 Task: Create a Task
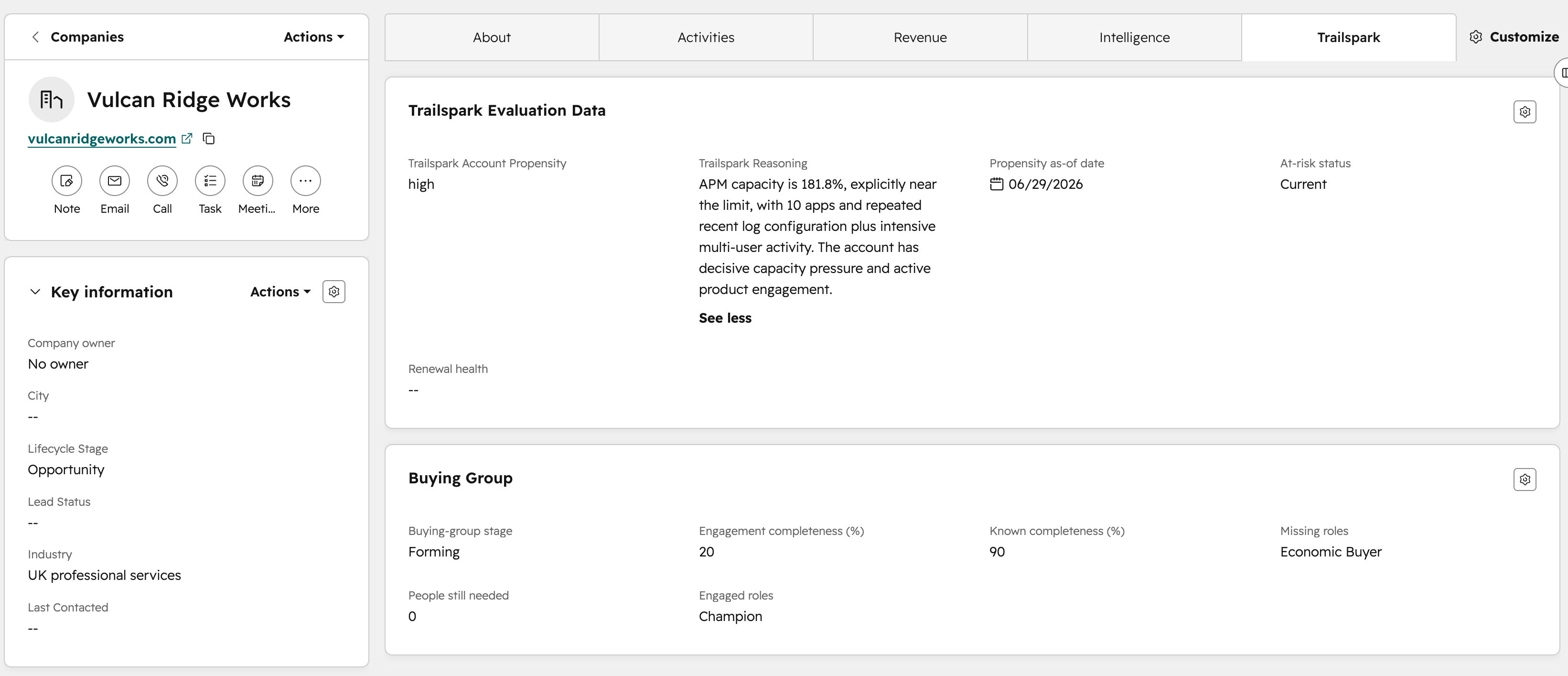coord(210,181)
